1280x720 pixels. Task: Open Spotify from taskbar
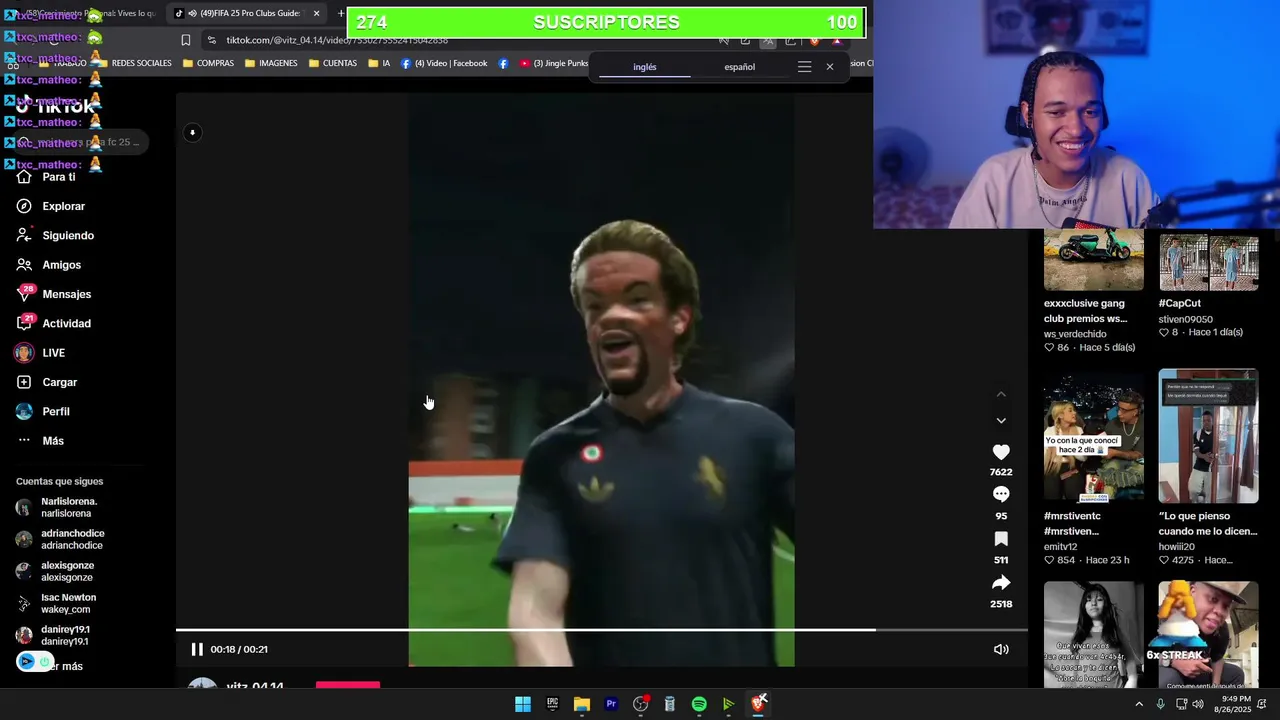pos(699,704)
